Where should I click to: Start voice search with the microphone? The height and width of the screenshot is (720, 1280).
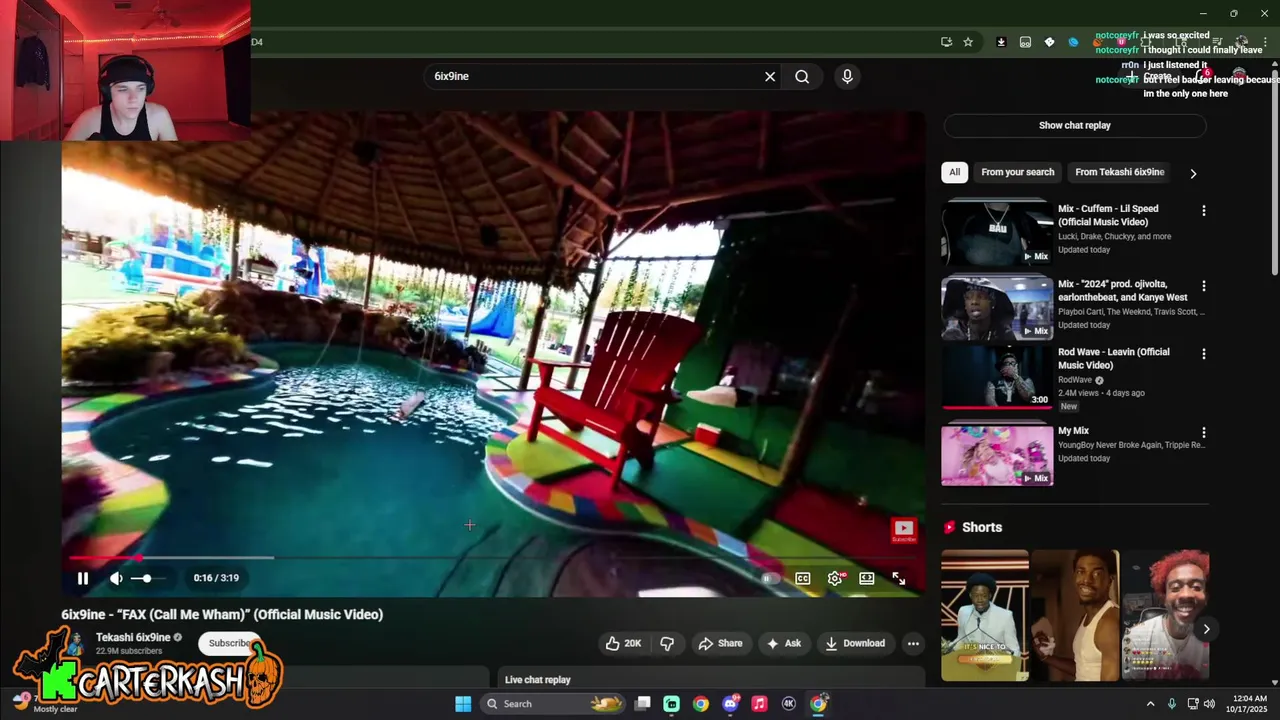(x=847, y=76)
